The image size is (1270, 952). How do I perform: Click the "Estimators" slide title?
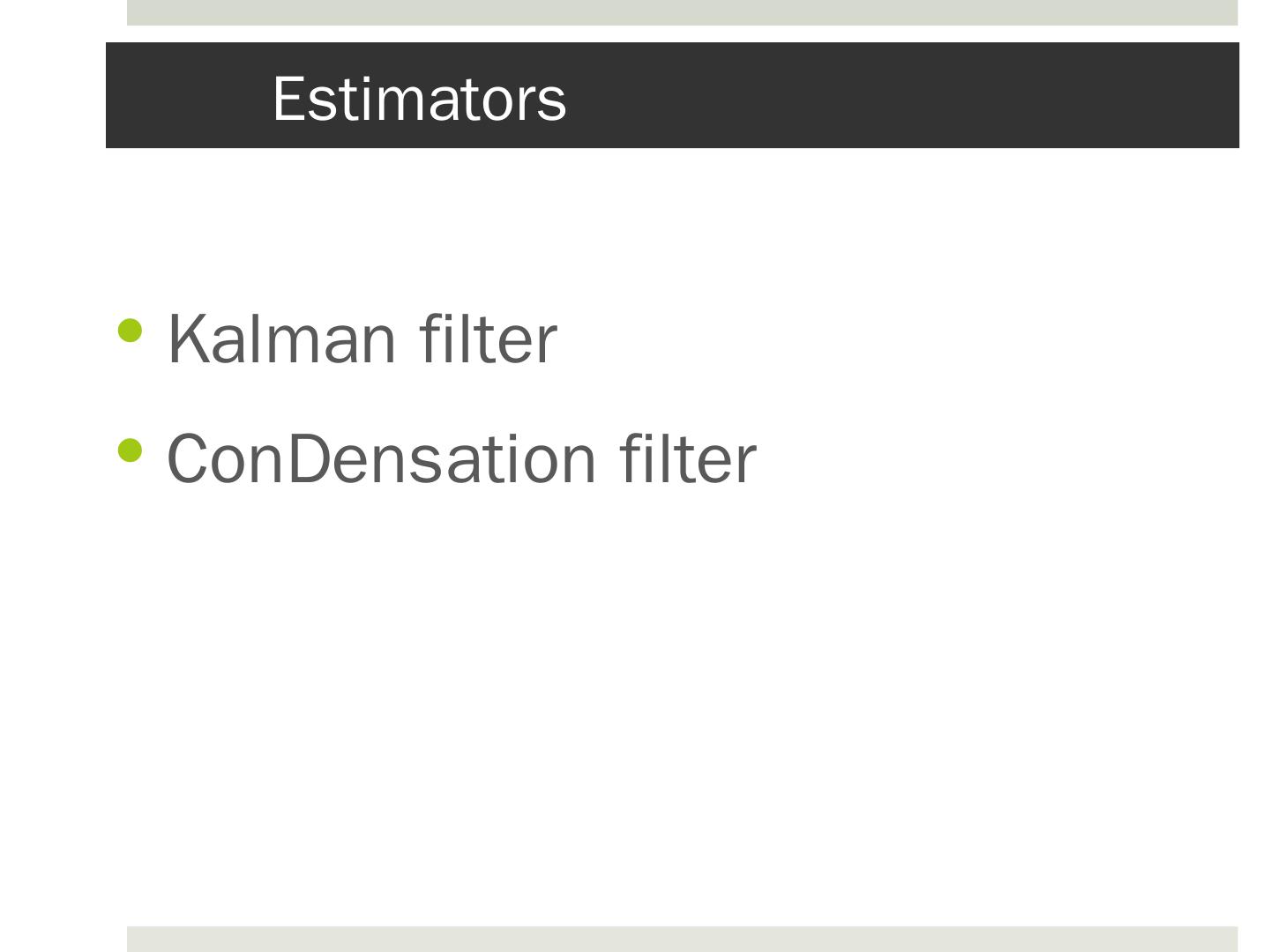(x=419, y=98)
